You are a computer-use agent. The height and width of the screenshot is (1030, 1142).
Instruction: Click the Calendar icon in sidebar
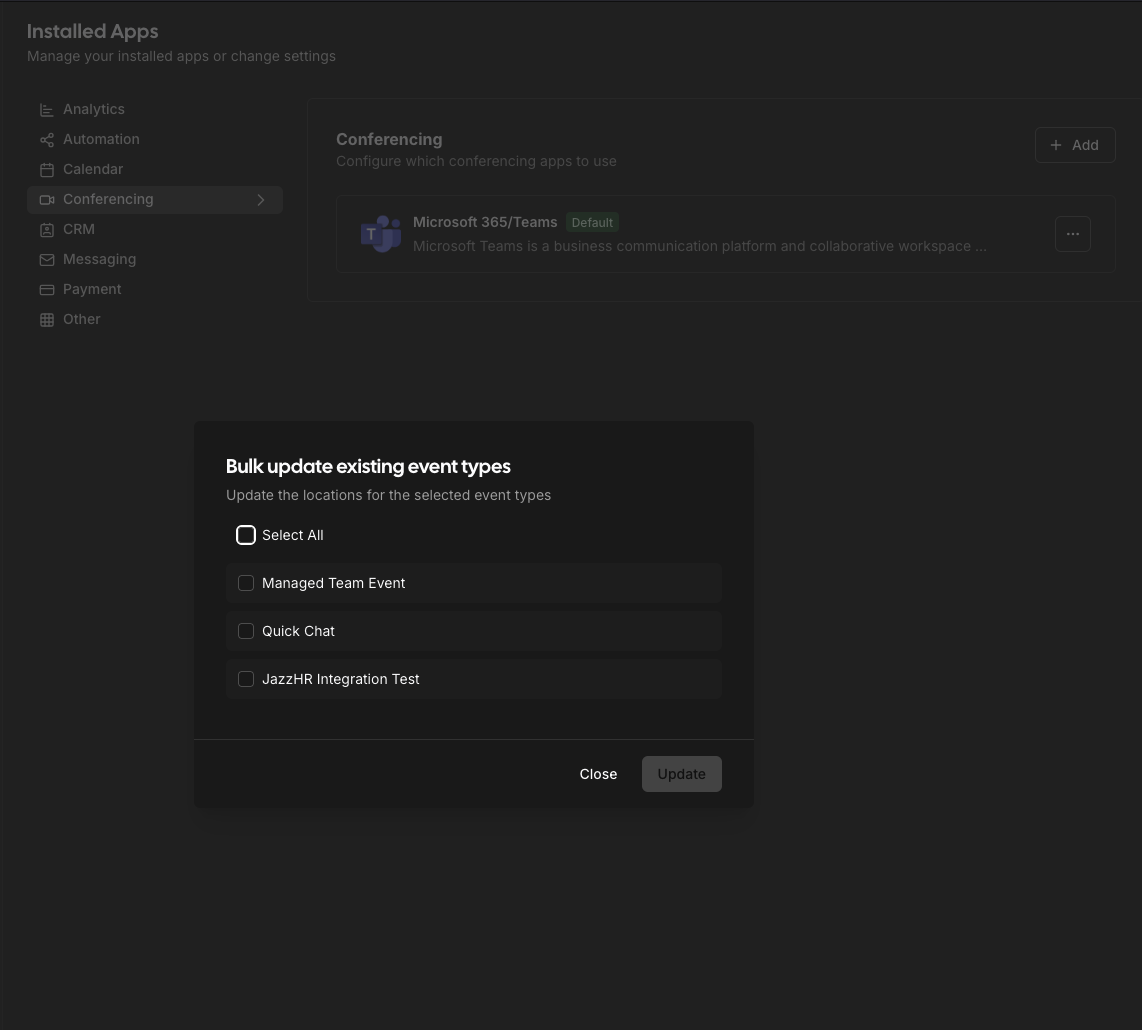pos(47,170)
